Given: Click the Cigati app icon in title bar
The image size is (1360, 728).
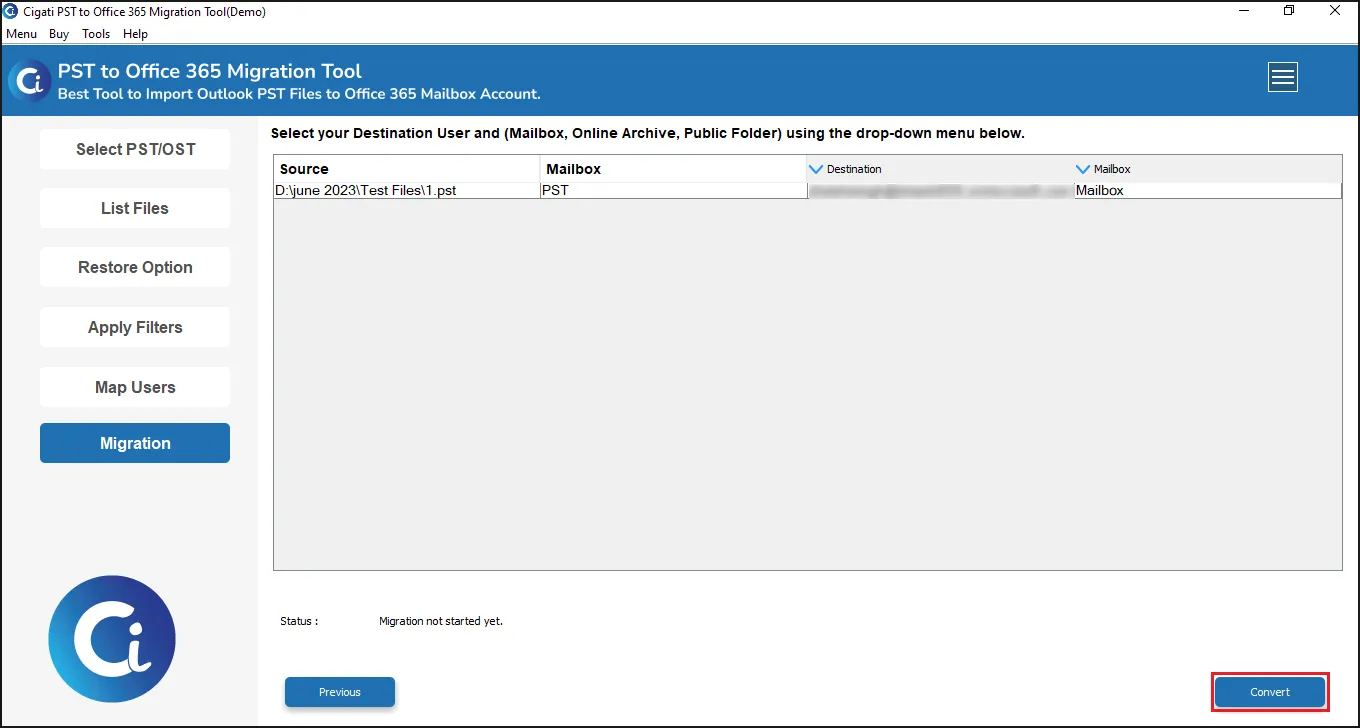Looking at the screenshot, I should [x=11, y=12].
